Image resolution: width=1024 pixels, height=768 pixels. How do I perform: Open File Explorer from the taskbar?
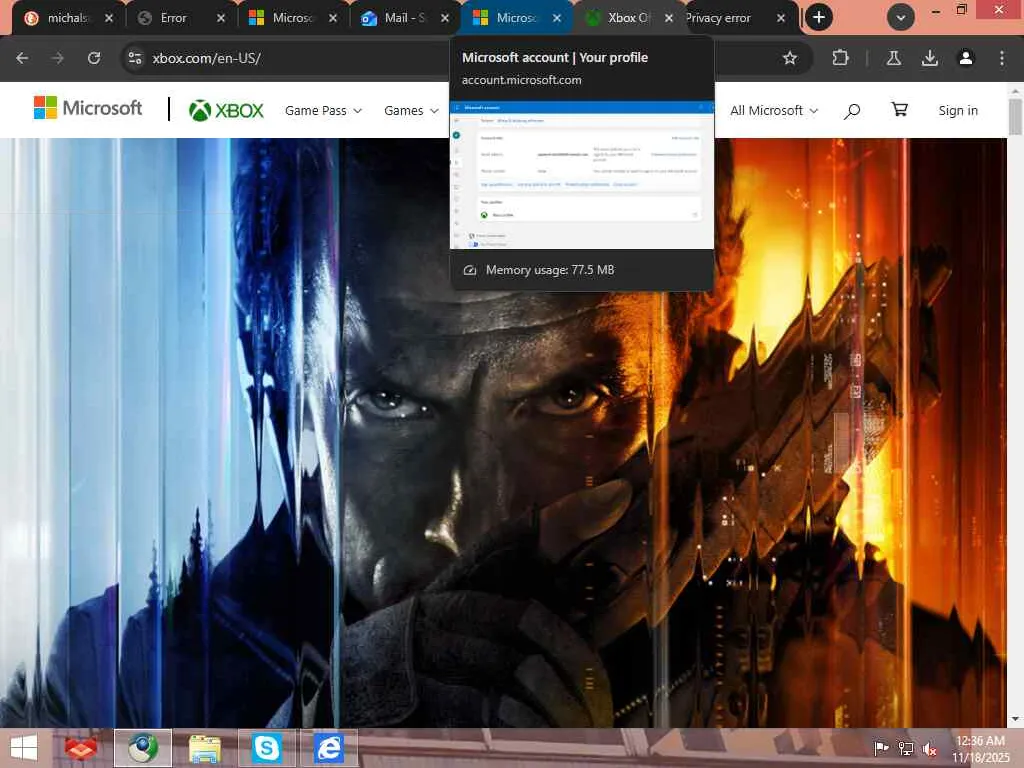click(204, 748)
